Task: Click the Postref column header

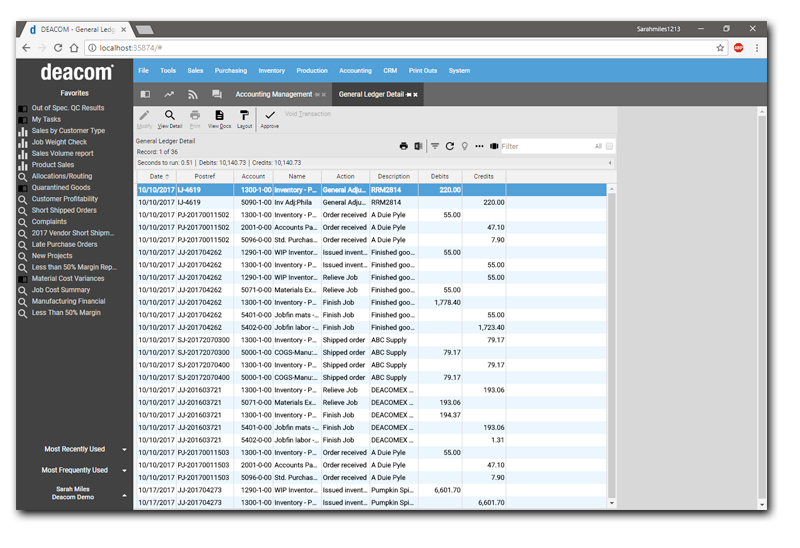Action: 205,177
